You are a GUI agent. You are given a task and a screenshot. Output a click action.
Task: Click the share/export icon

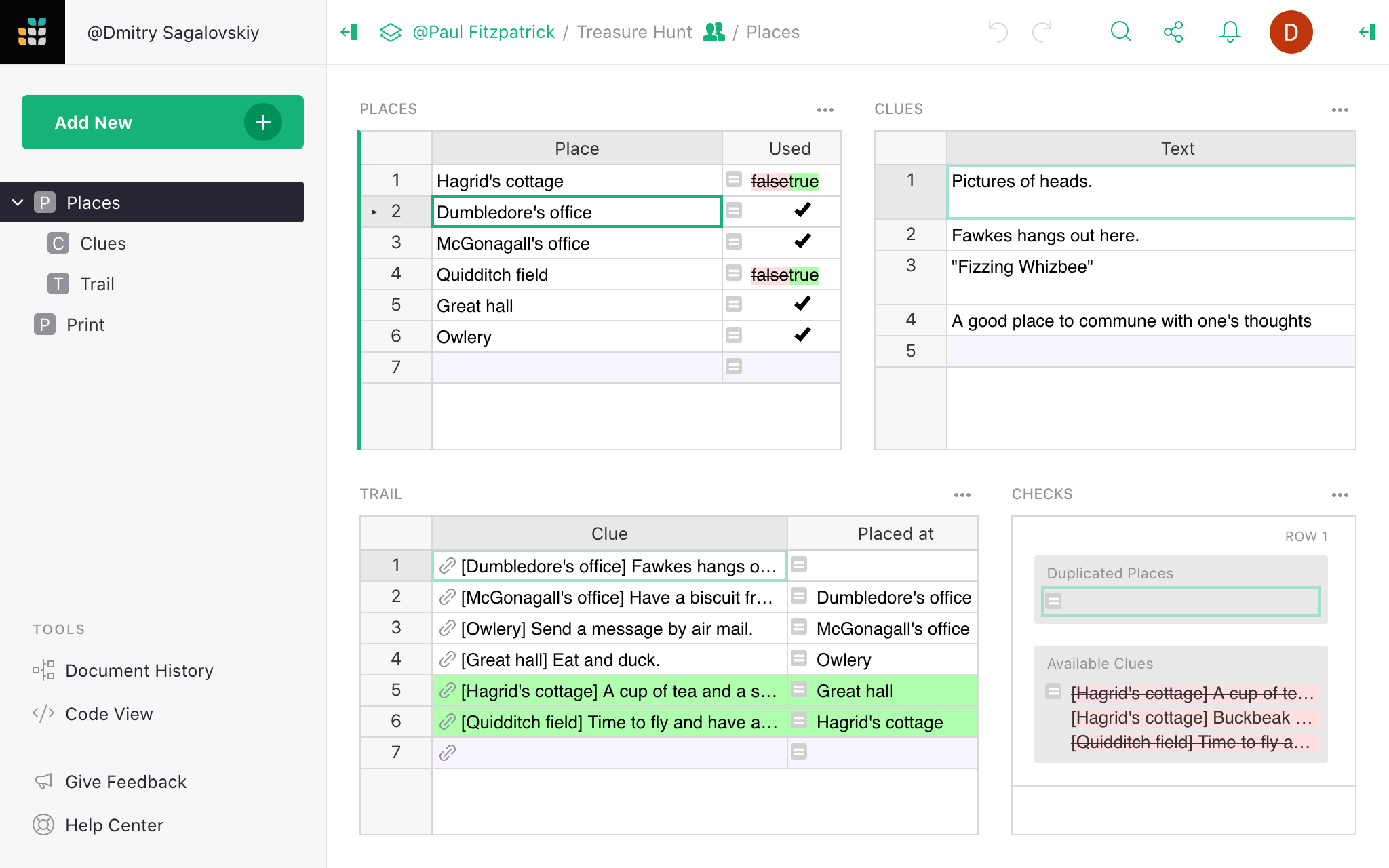(1173, 32)
